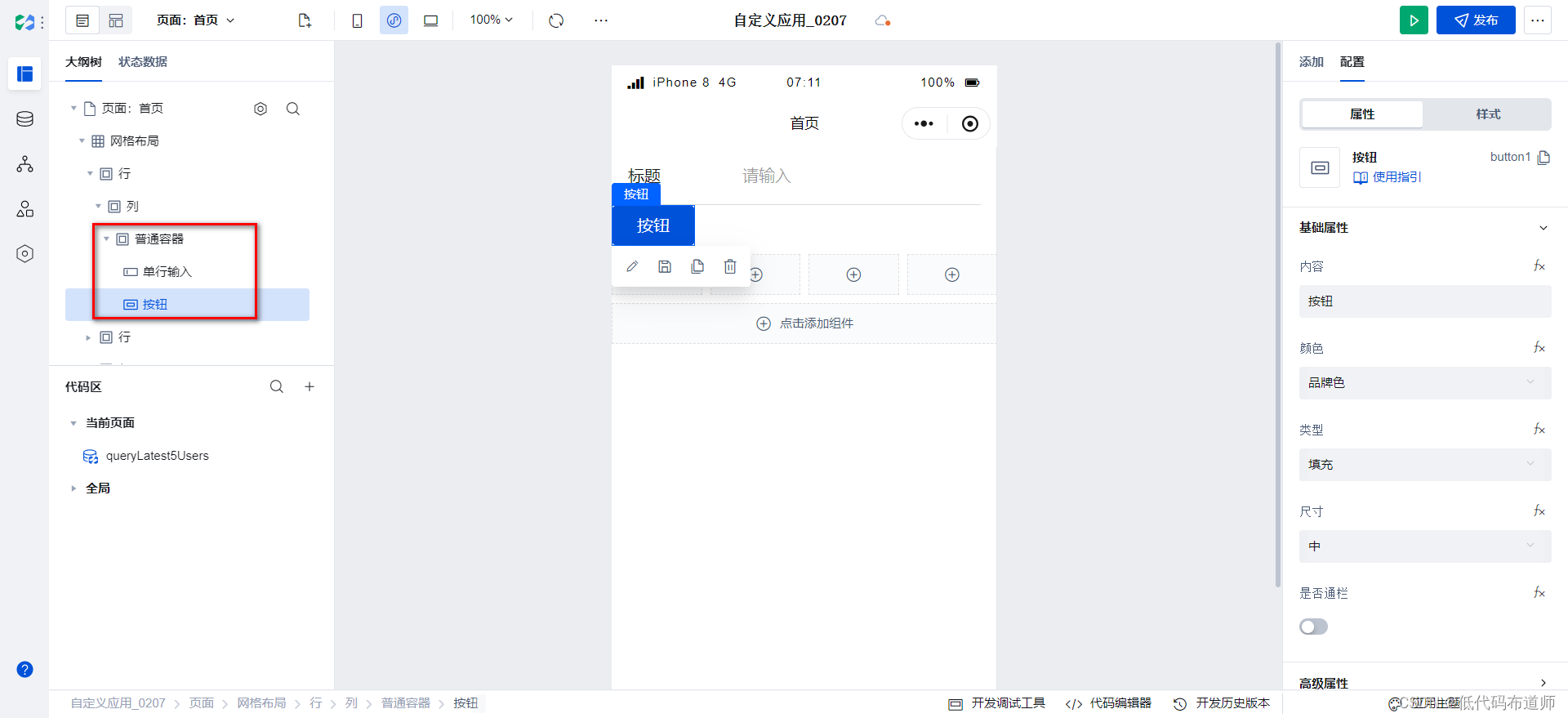Switch to the 状态数据 tab
Viewport: 1568px width, 718px height.
coord(143,62)
